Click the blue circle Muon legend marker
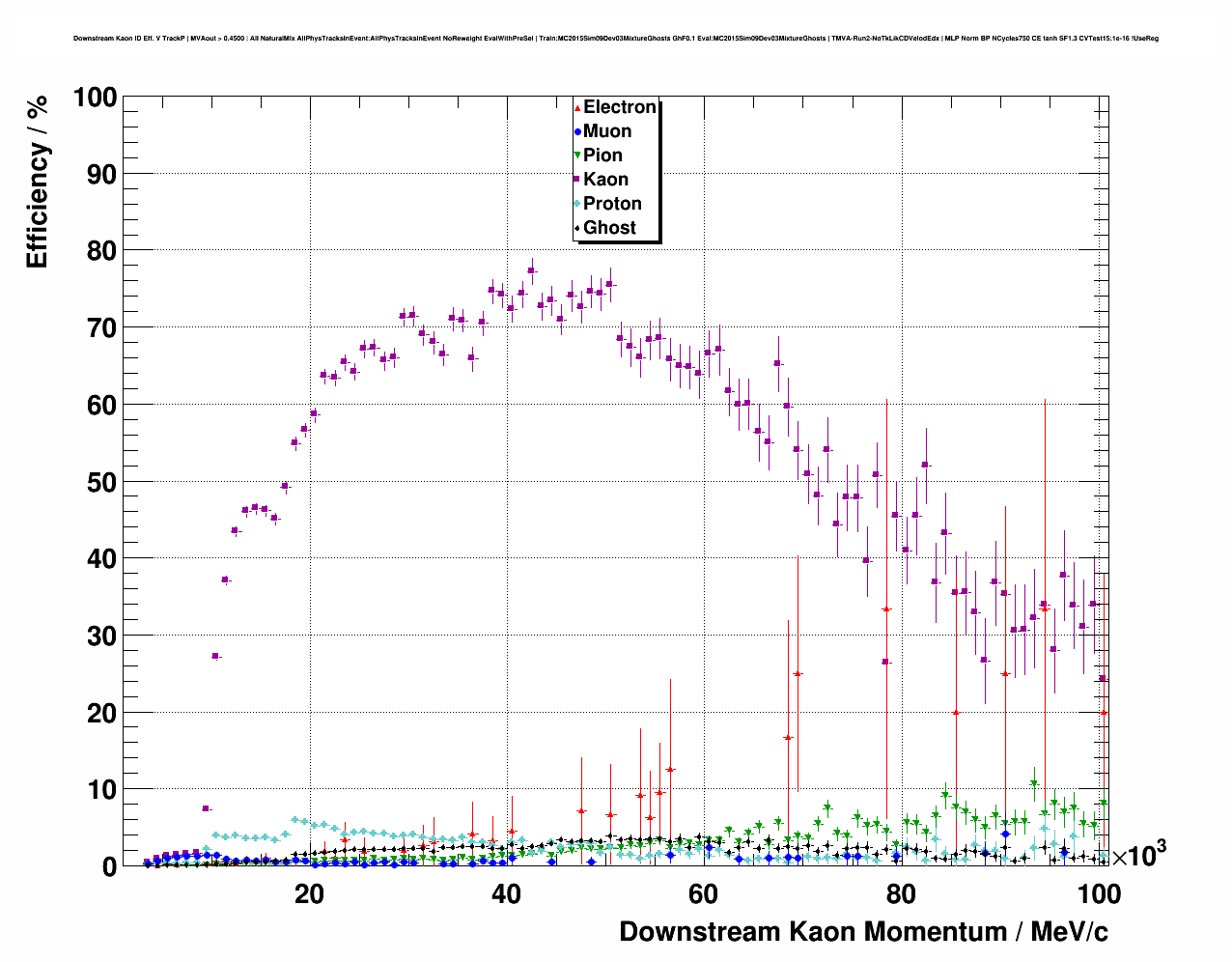 [x=577, y=131]
